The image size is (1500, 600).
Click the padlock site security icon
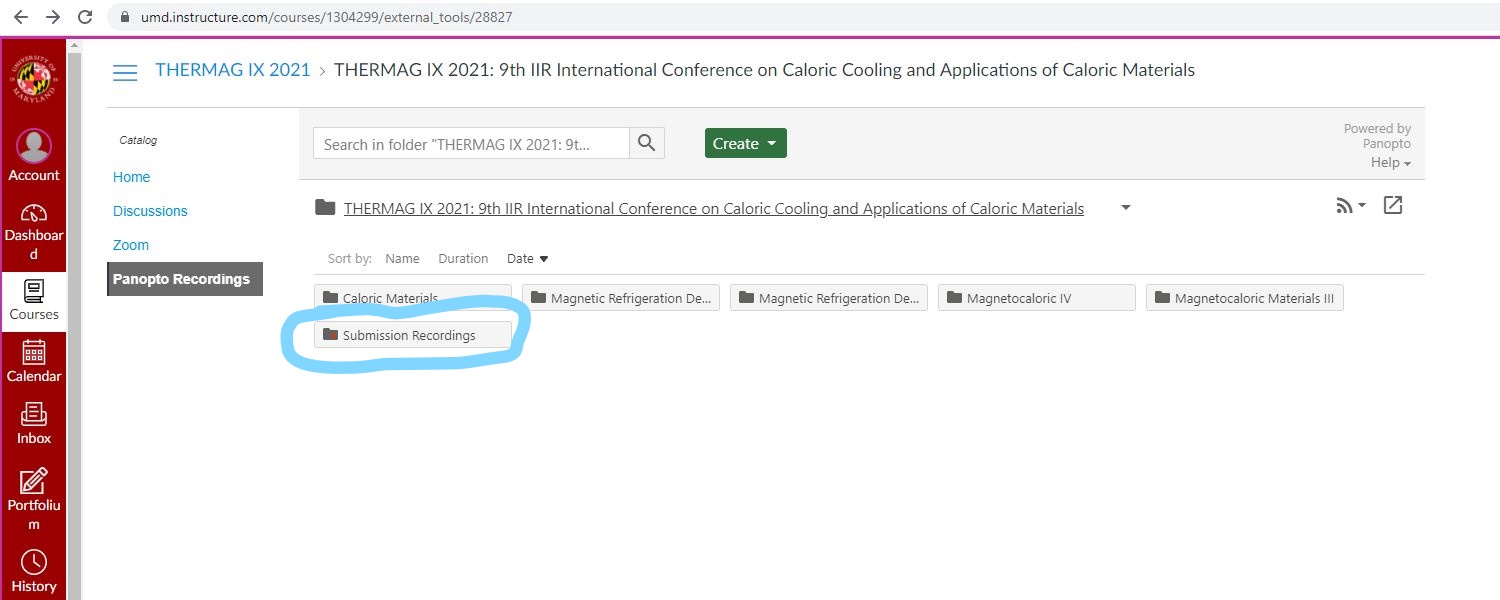124,17
